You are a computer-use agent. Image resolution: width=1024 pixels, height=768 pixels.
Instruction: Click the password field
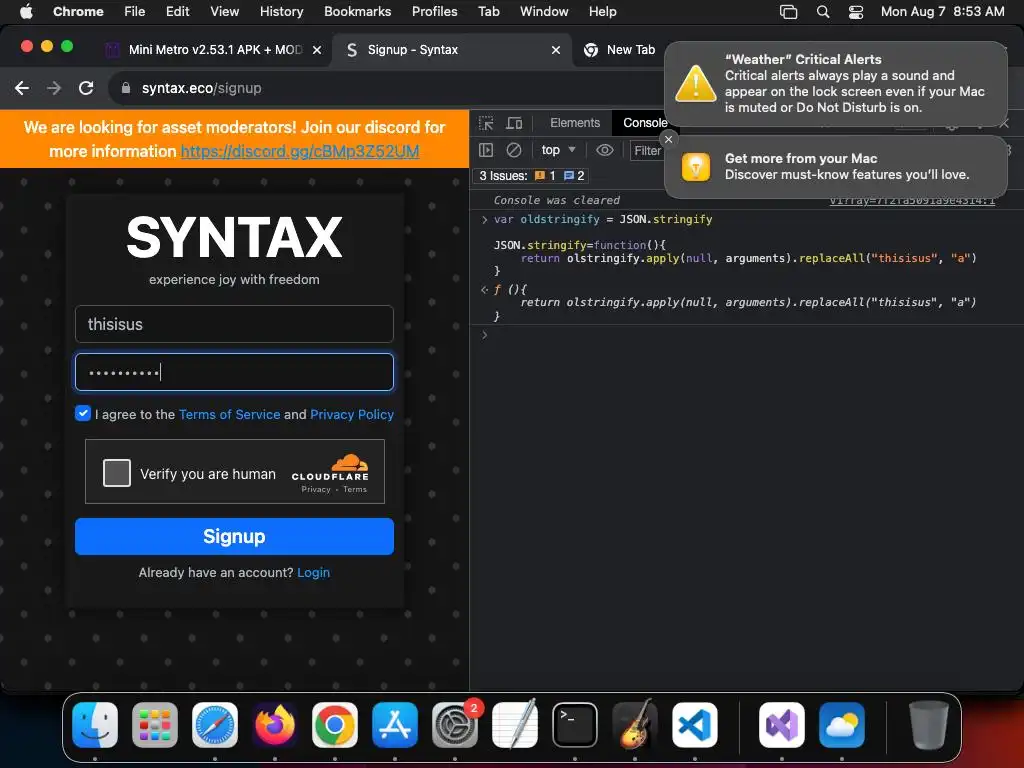[234, 372]
